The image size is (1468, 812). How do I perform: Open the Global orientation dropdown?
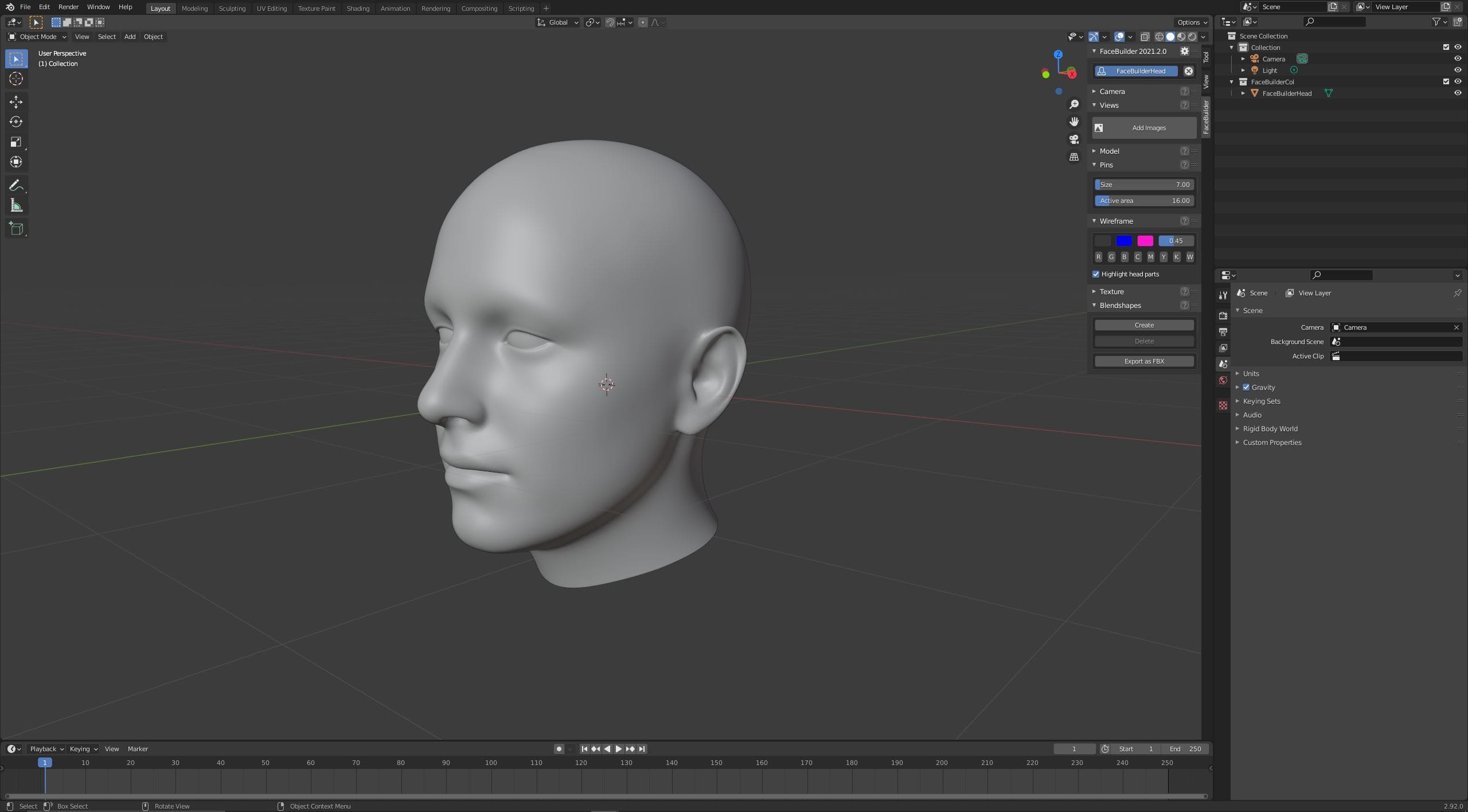(557, 22)
